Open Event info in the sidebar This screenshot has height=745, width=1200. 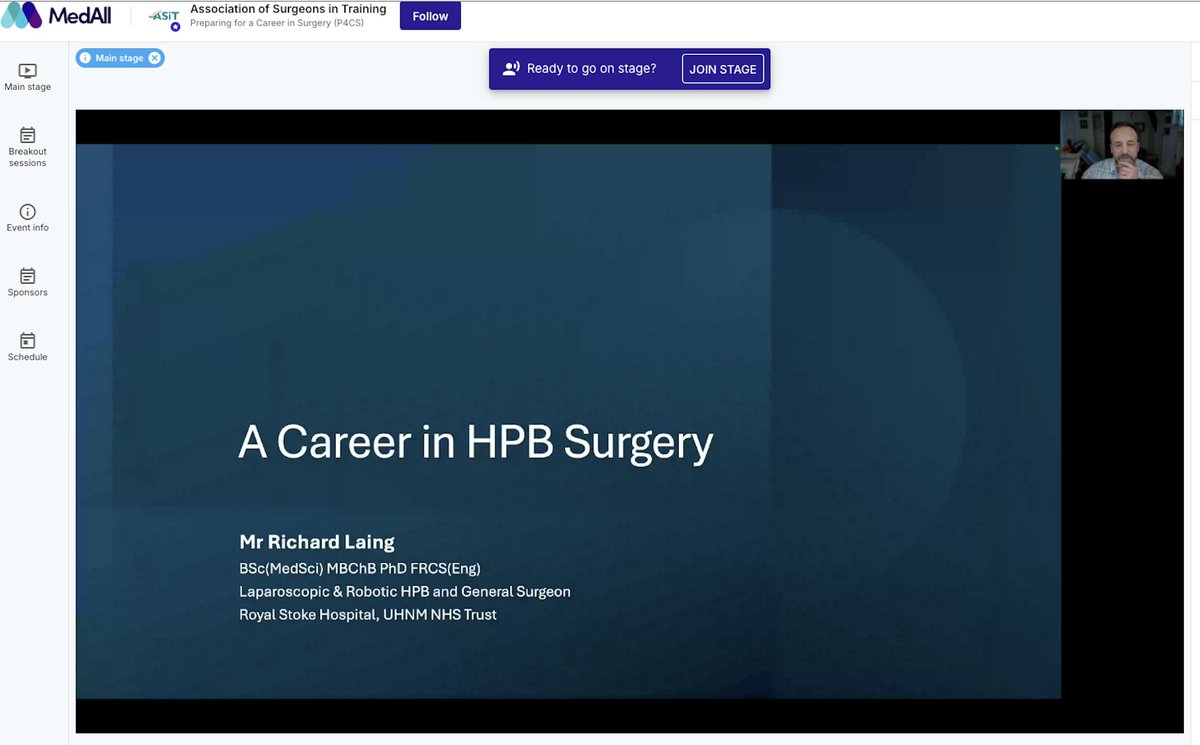[x=28, y=218]
